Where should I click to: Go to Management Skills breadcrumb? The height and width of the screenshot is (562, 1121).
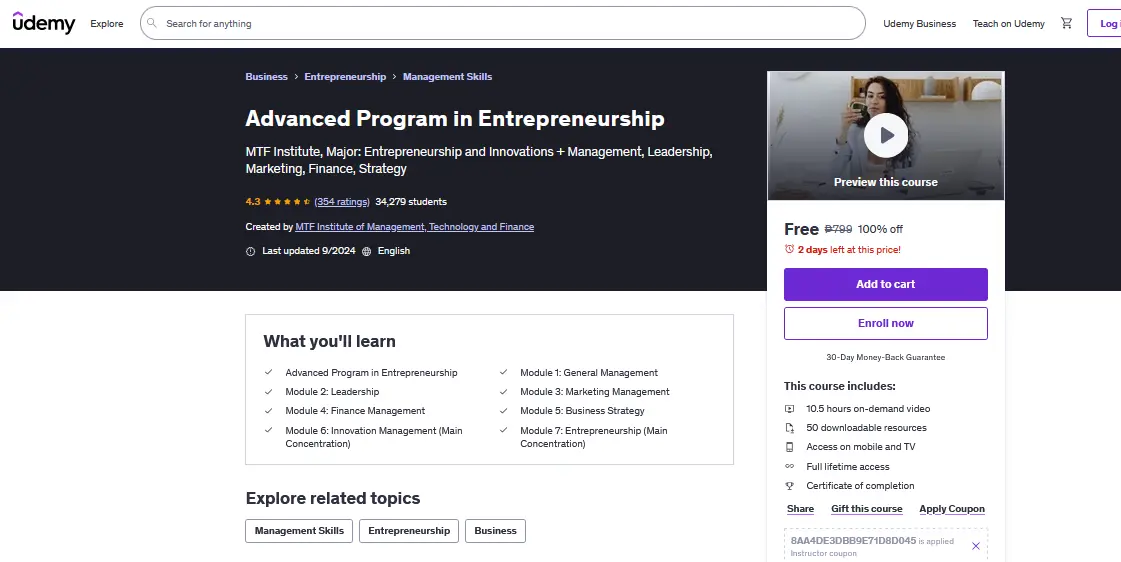[447, 77]
